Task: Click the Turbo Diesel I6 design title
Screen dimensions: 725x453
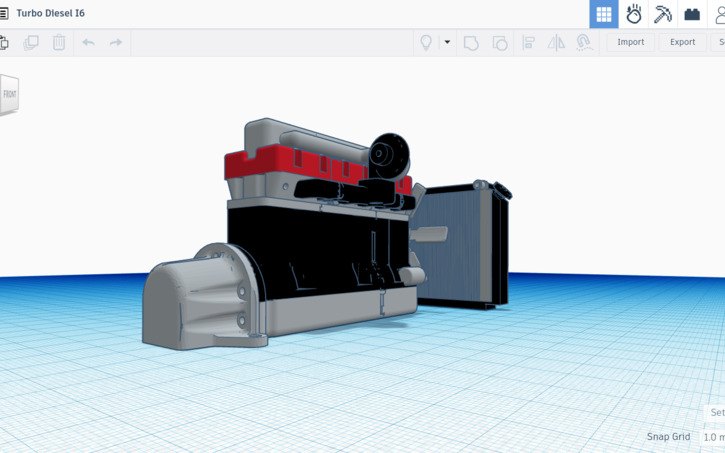Action: [x=50, y=13]
